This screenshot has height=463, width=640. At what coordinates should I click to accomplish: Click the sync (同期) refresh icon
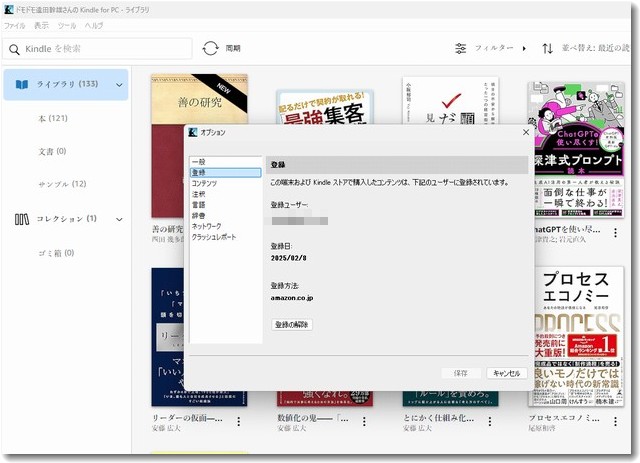click(210, 48)
